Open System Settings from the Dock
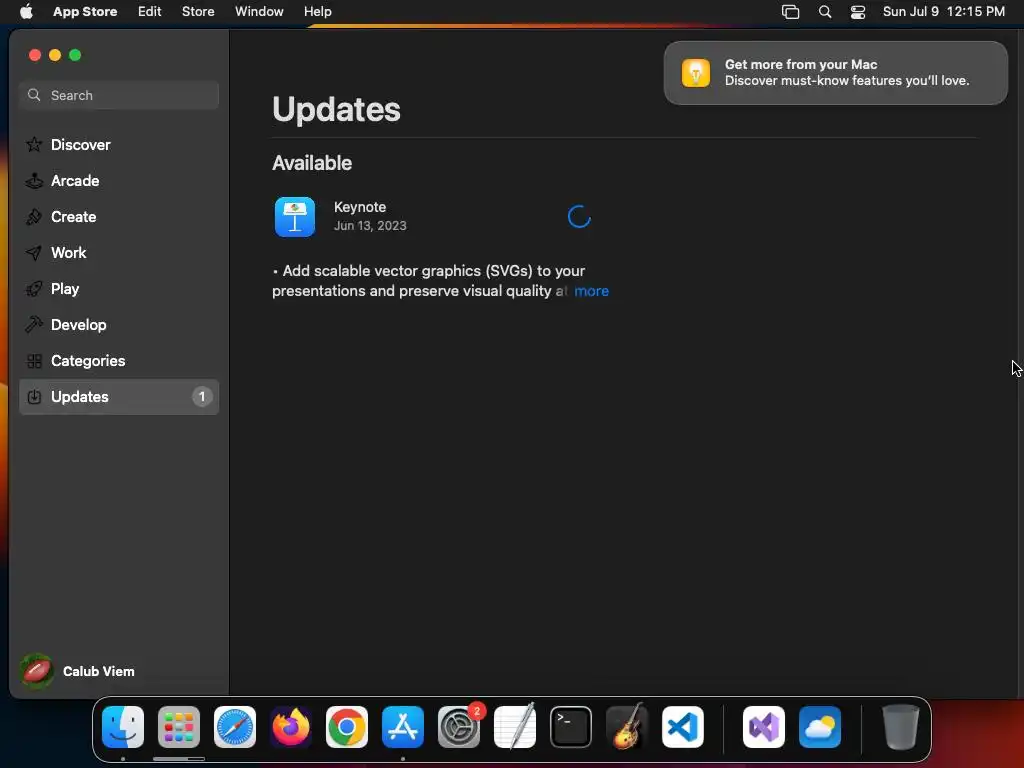1024x768 pixels. [458, 727]
